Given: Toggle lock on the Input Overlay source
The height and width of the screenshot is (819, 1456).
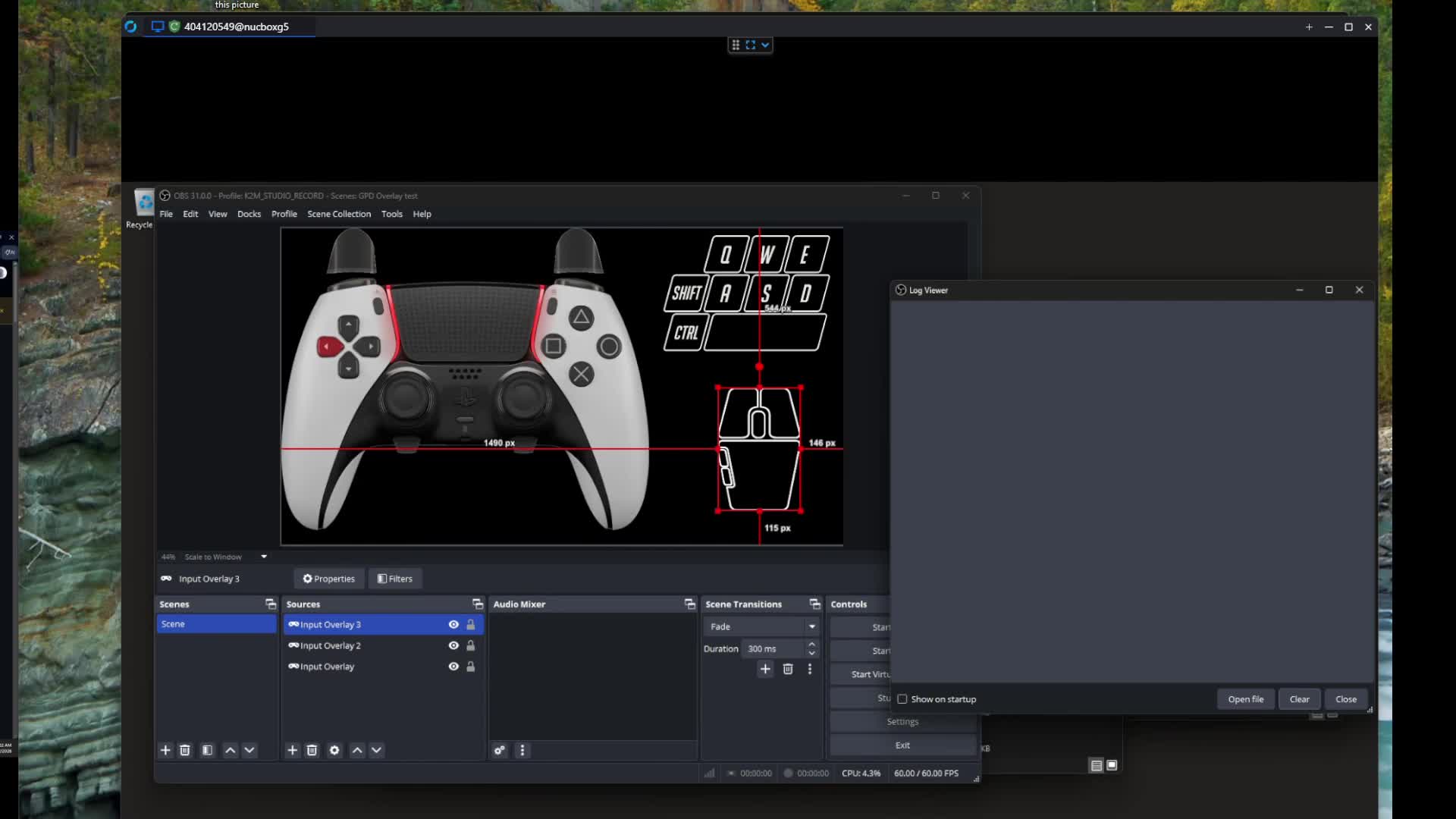Looking at the screenshot, I should [471, 667].
